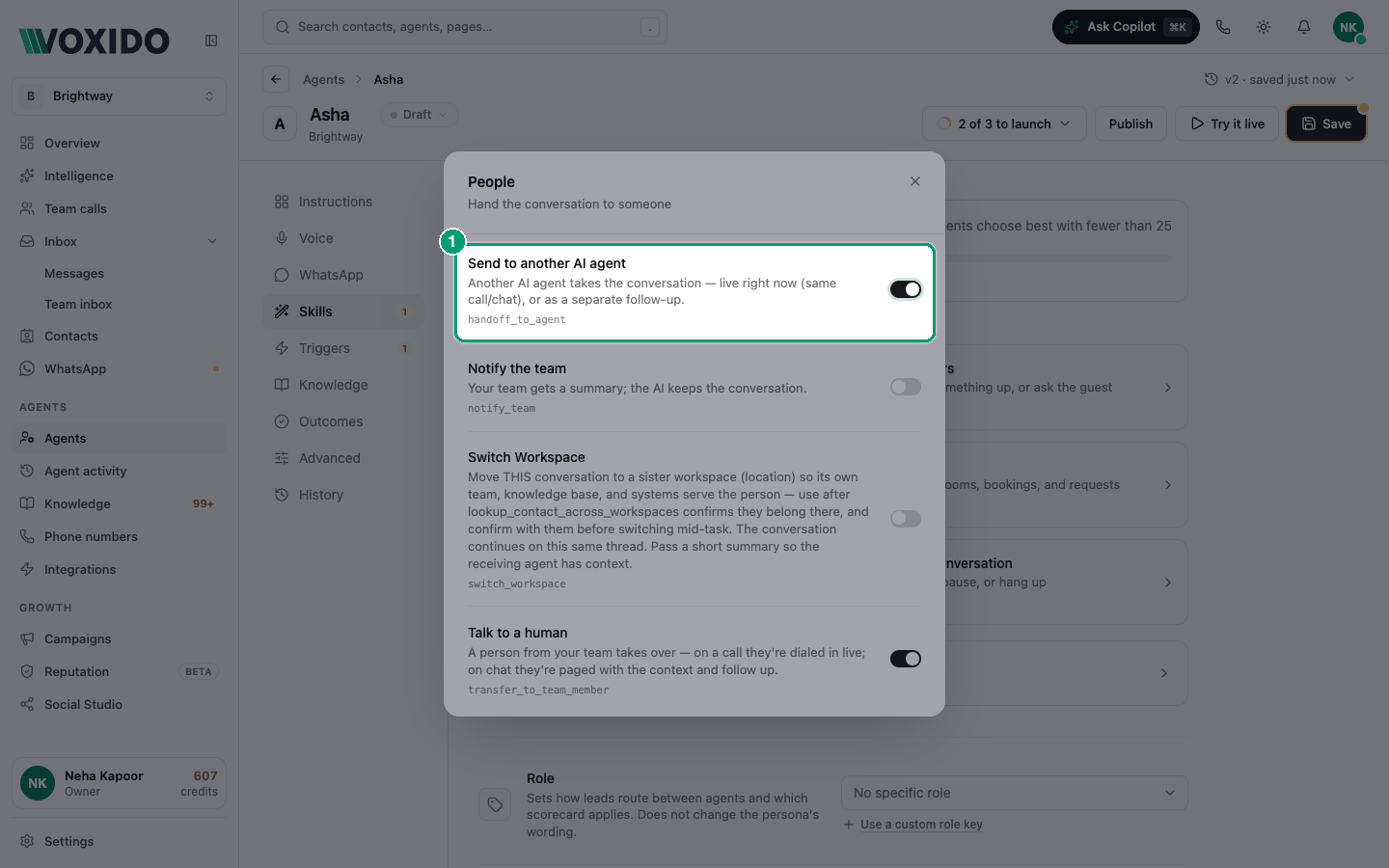This screenshot has height=868, width=1389.
Task: Open Intelligence in the sidebar
Action: (x=120, y=176)
